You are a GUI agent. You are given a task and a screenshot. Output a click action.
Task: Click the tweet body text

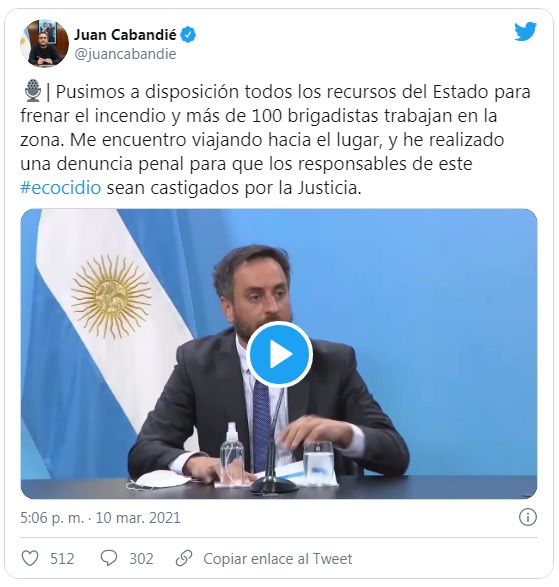(x=275, y=140)
